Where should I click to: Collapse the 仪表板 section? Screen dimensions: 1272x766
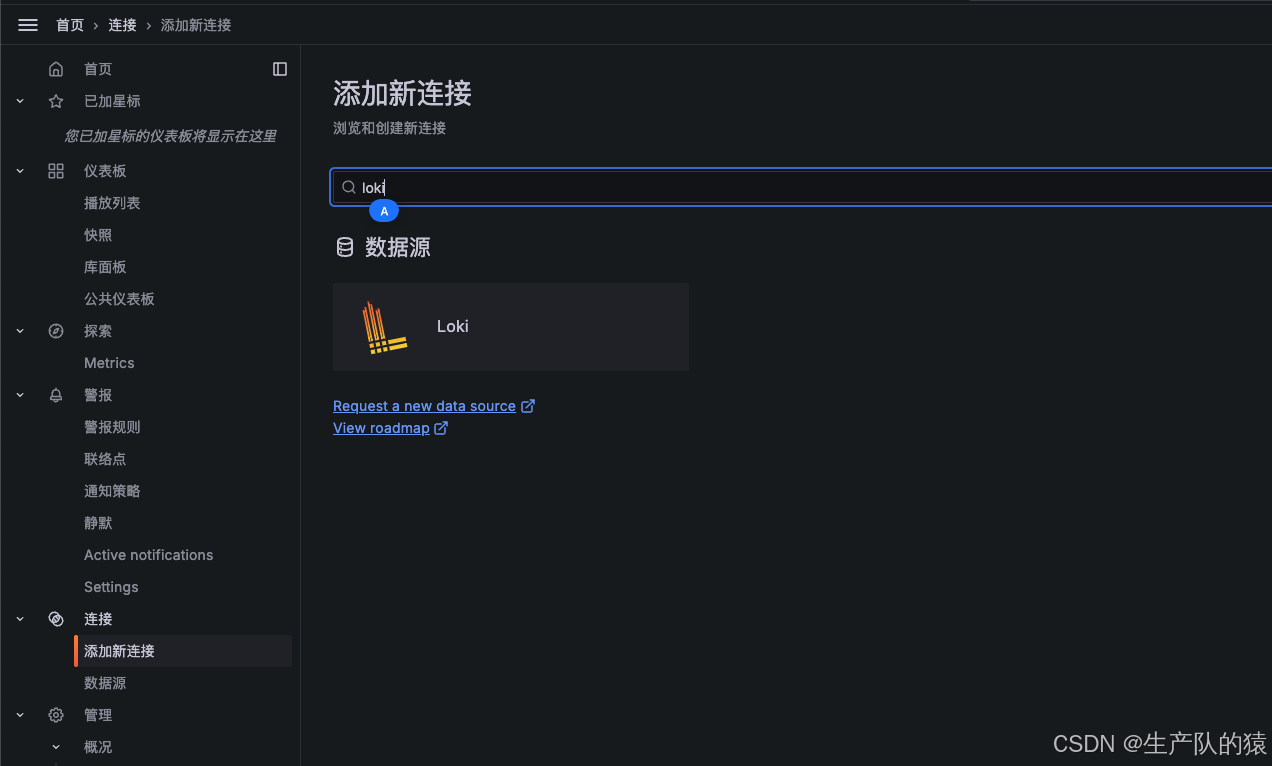[x=20, y=171]
